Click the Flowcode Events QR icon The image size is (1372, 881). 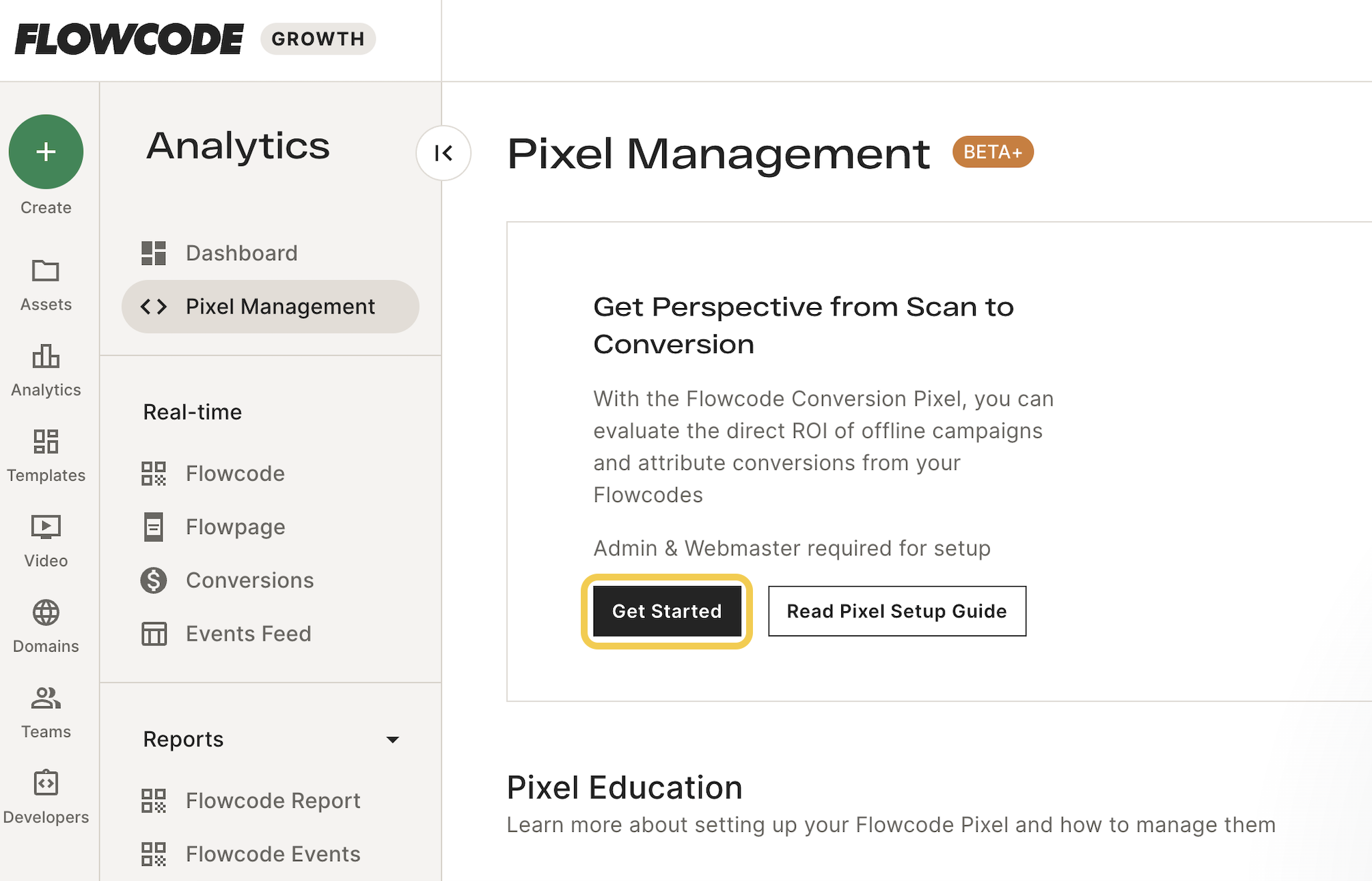(154, 854)
